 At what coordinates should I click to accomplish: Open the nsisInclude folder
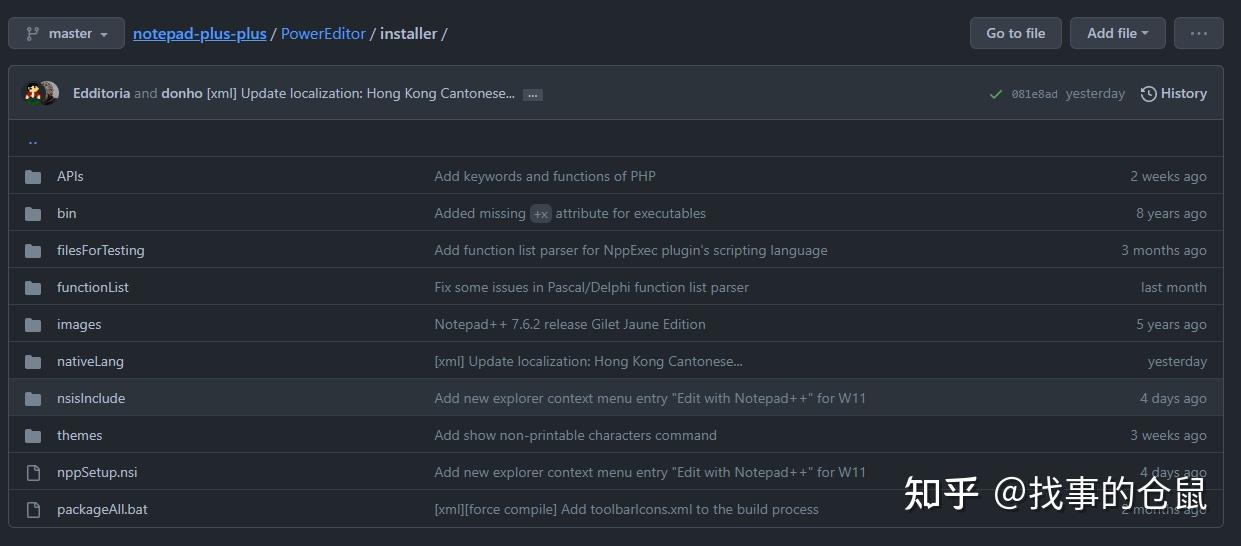pos(91,398)
